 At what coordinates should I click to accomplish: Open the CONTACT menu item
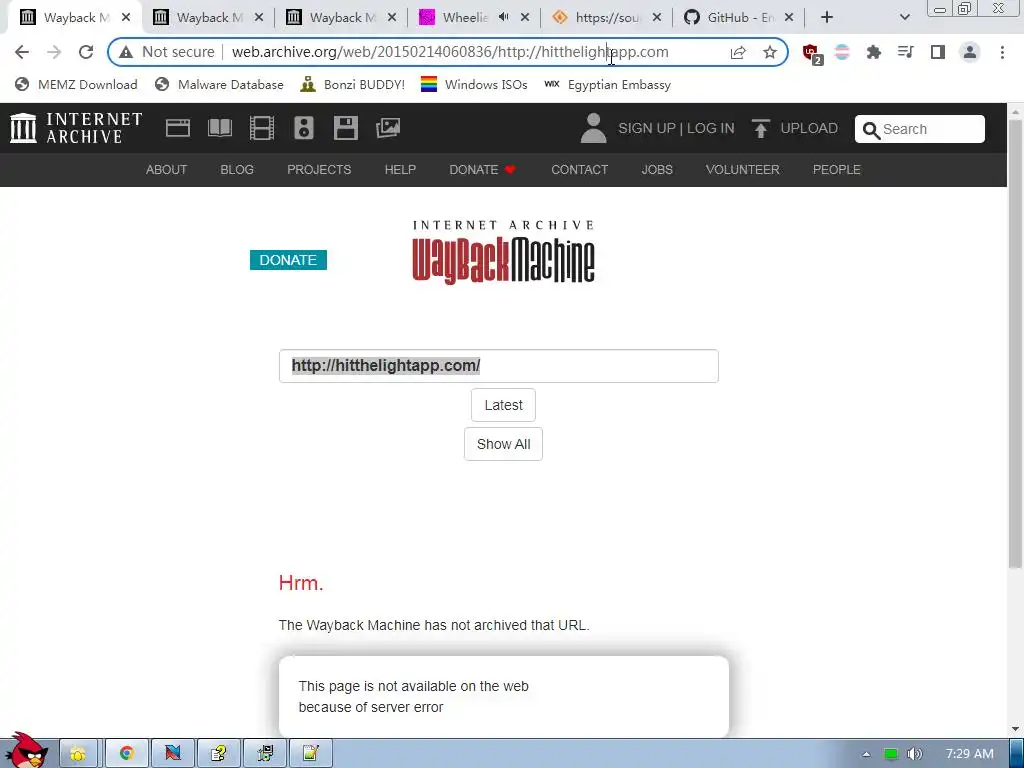(579, 170)
